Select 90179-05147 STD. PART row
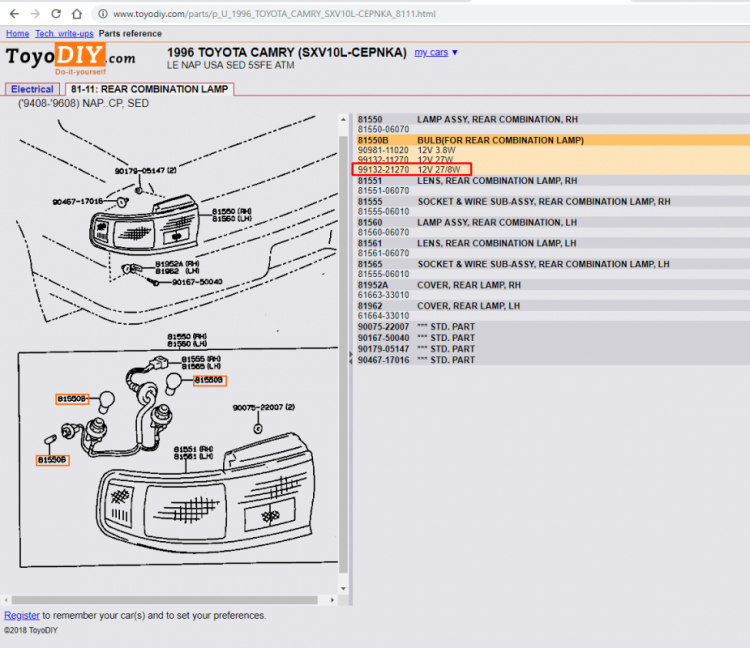The image size is (750, 648). 553,349
